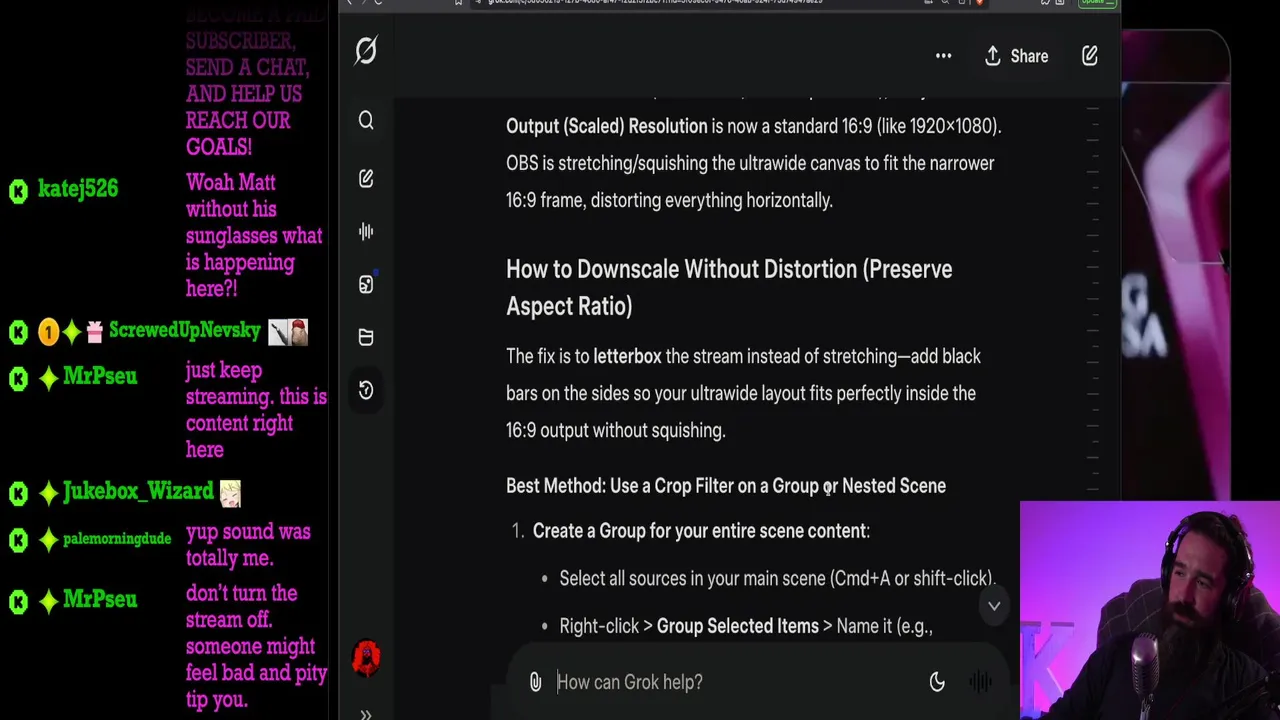The width and height of the screenshot is (1280, 720).
Task: Expand the Grok sidebar with the double-chevron
Action: pyautogui.click(x=366, y=714)
